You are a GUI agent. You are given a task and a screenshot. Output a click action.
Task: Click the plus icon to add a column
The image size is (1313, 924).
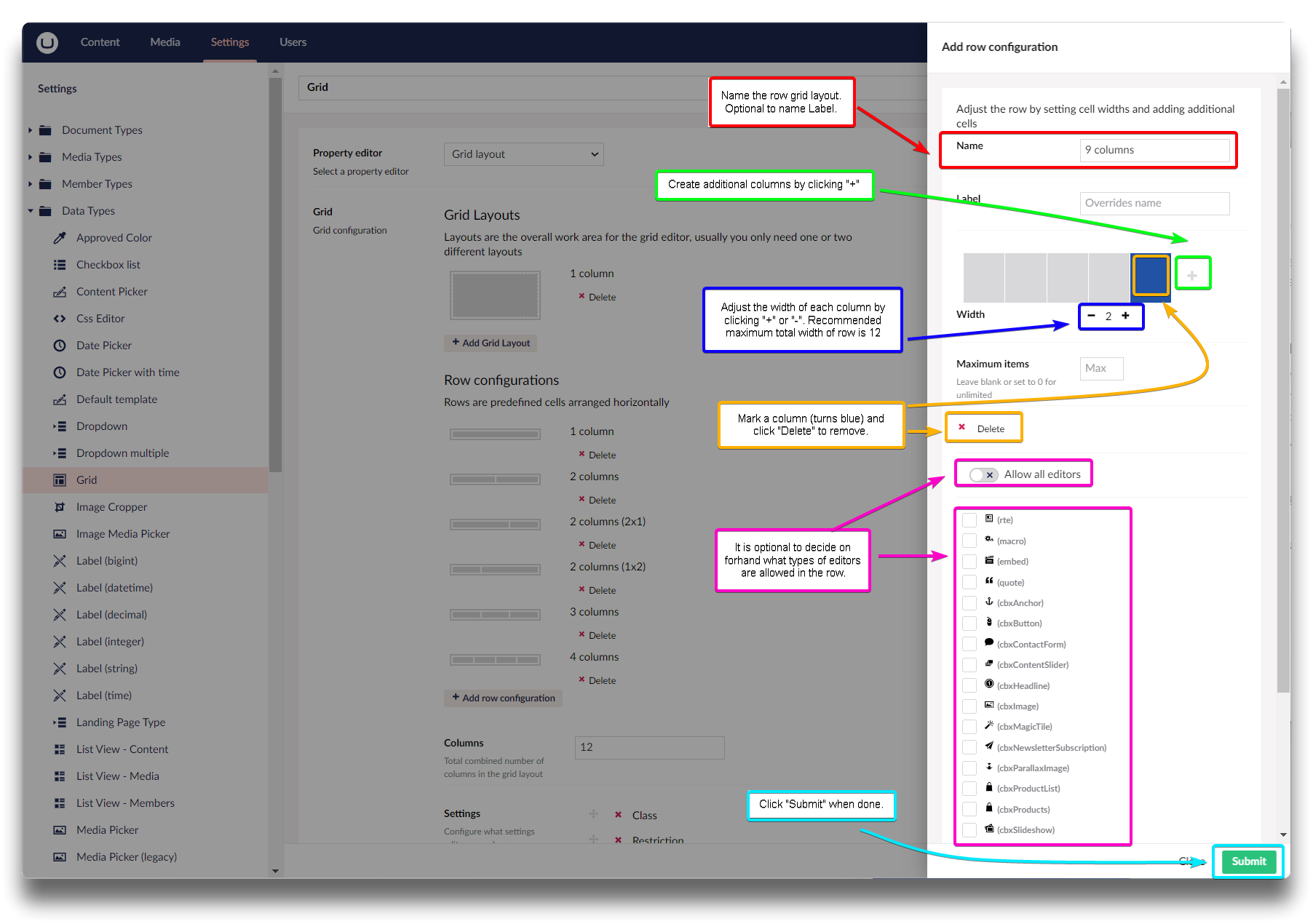[x=1192, y=275]
